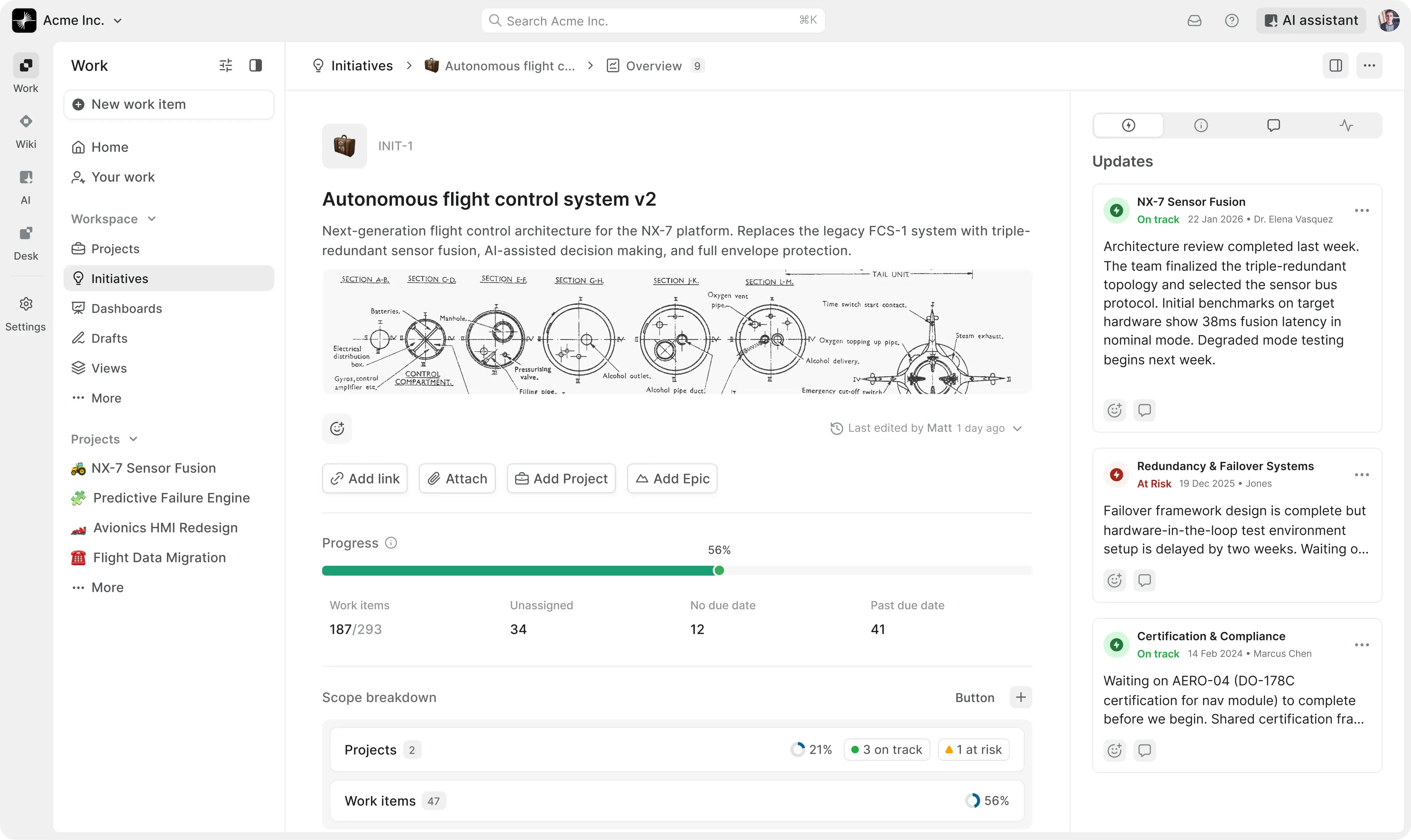Click the Button label in Scope breakdown
Image resolution: width=1411 pixels, height=840 pixels.
point(975,697)
